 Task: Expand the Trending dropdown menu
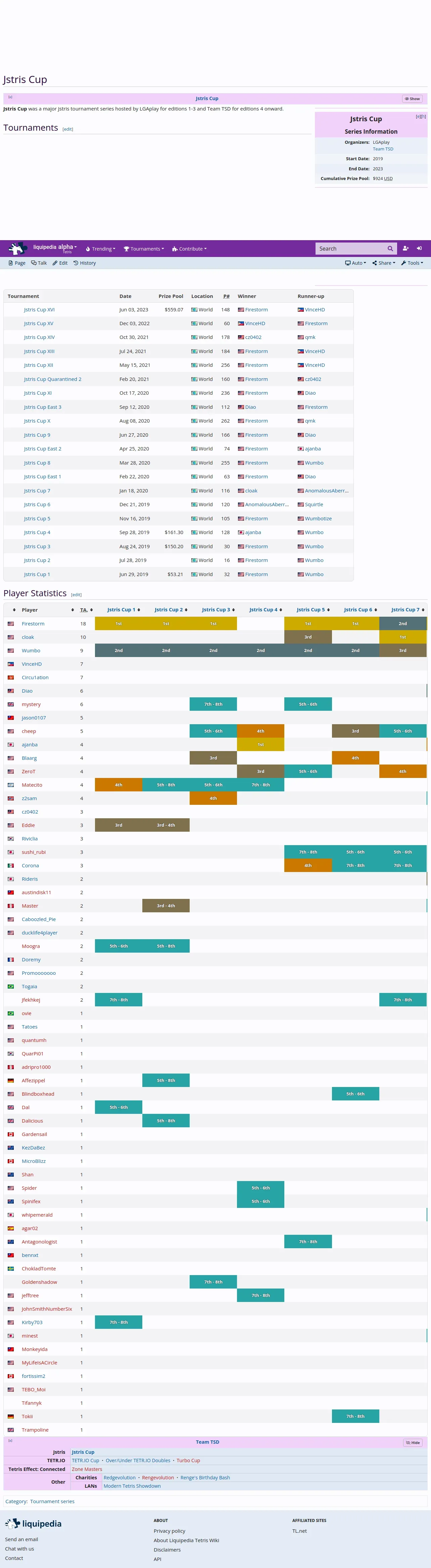100,249
